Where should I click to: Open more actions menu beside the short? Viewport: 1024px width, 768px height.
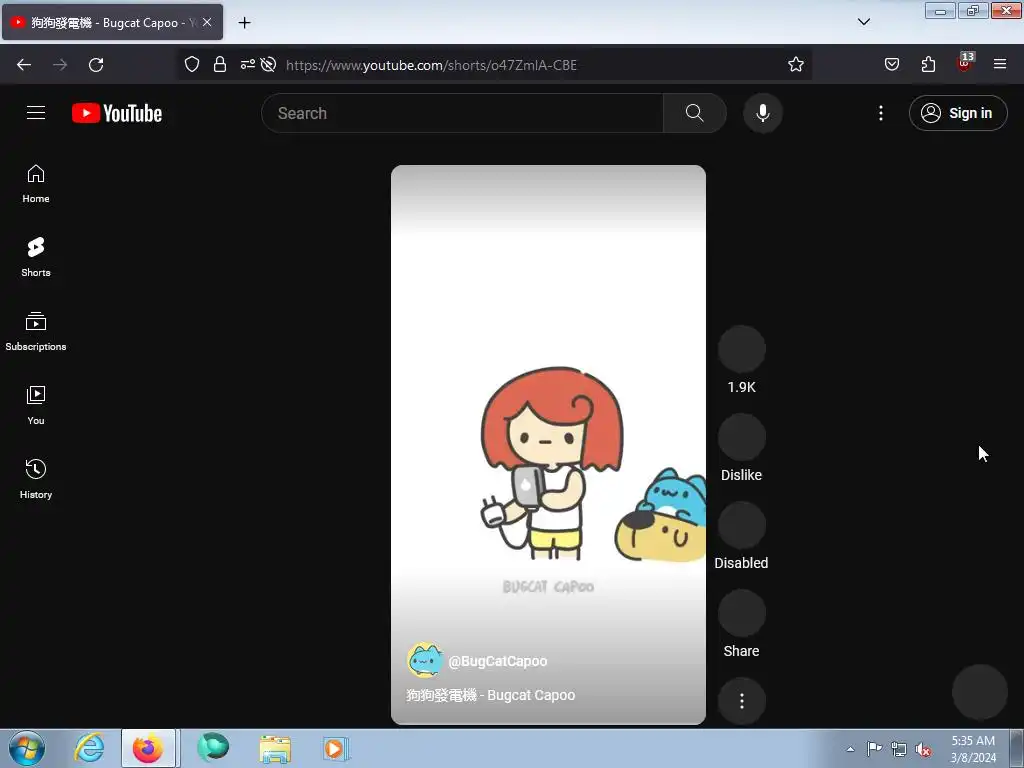point(741,701)
